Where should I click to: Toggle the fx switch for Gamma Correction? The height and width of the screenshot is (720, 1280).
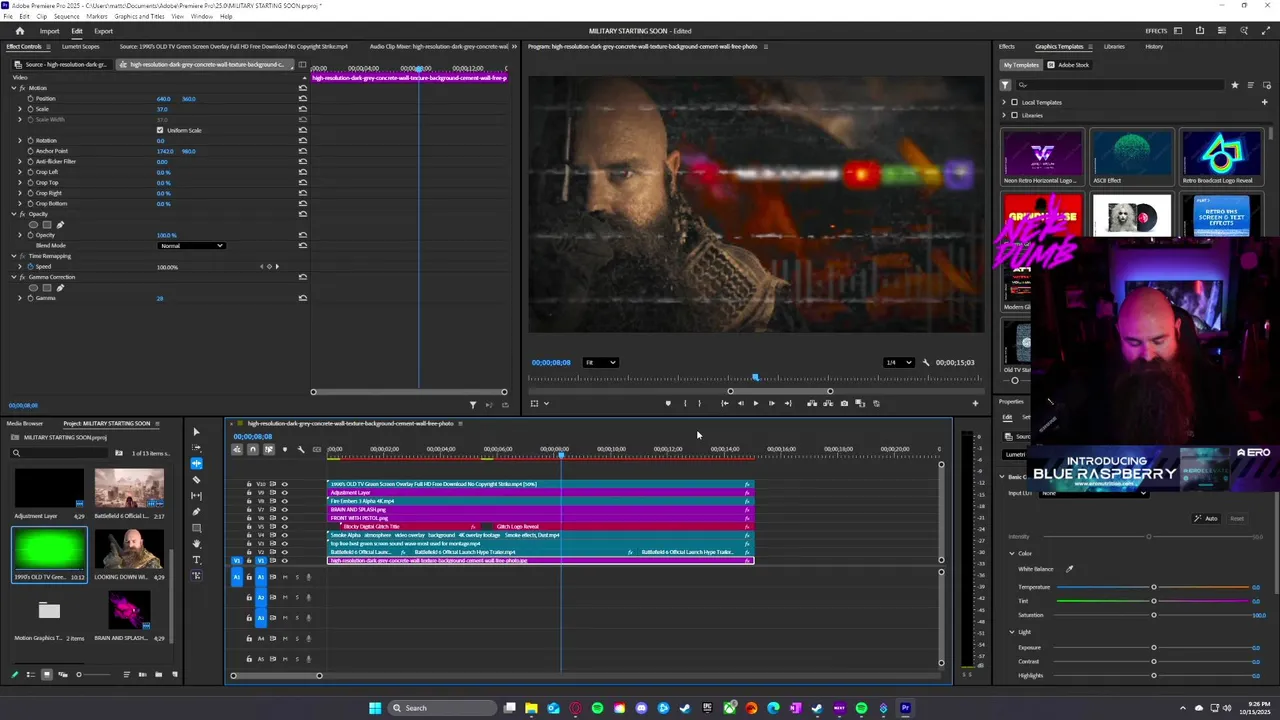tap(22, 277)
